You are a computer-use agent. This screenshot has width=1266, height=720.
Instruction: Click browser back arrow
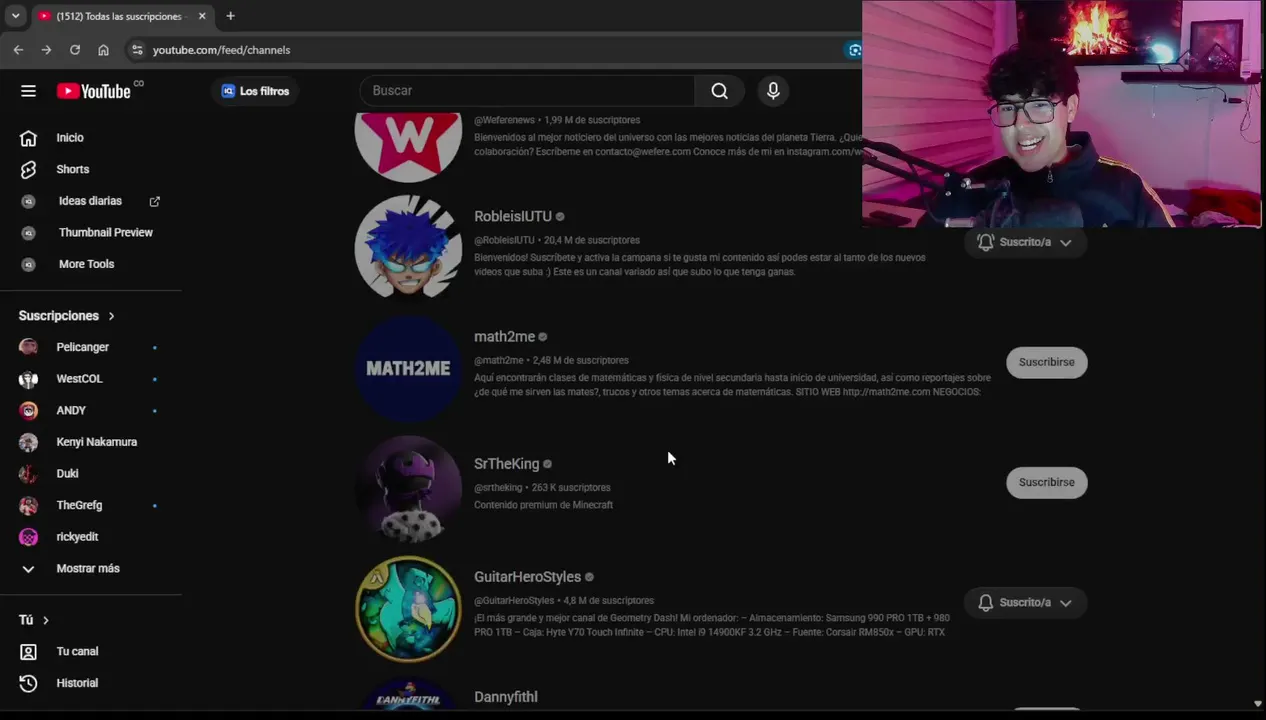18,50
